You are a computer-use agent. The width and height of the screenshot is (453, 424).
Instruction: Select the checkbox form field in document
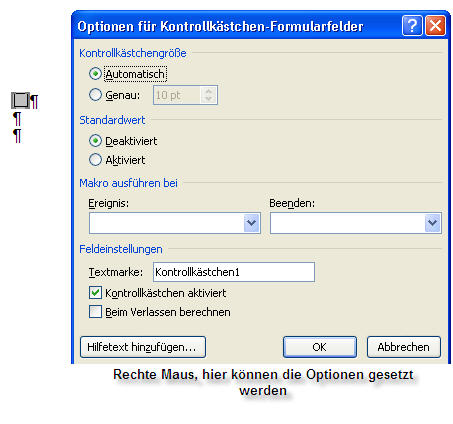[x=20, y=100]
